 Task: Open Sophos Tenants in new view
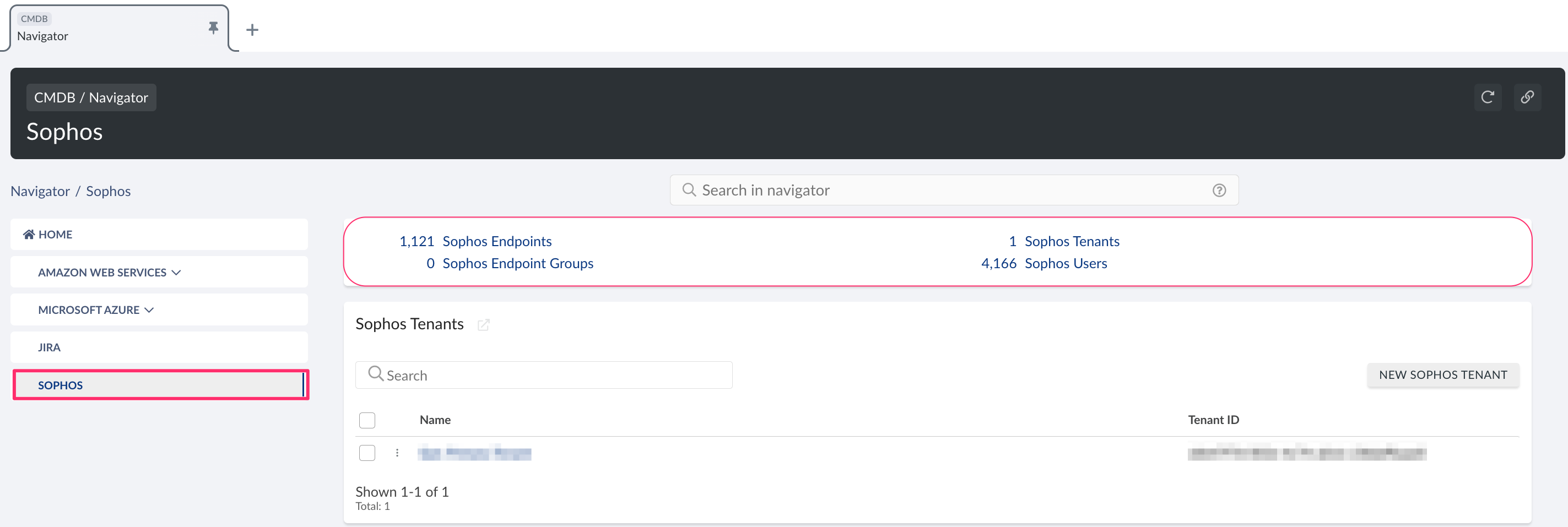coord(483,325)
